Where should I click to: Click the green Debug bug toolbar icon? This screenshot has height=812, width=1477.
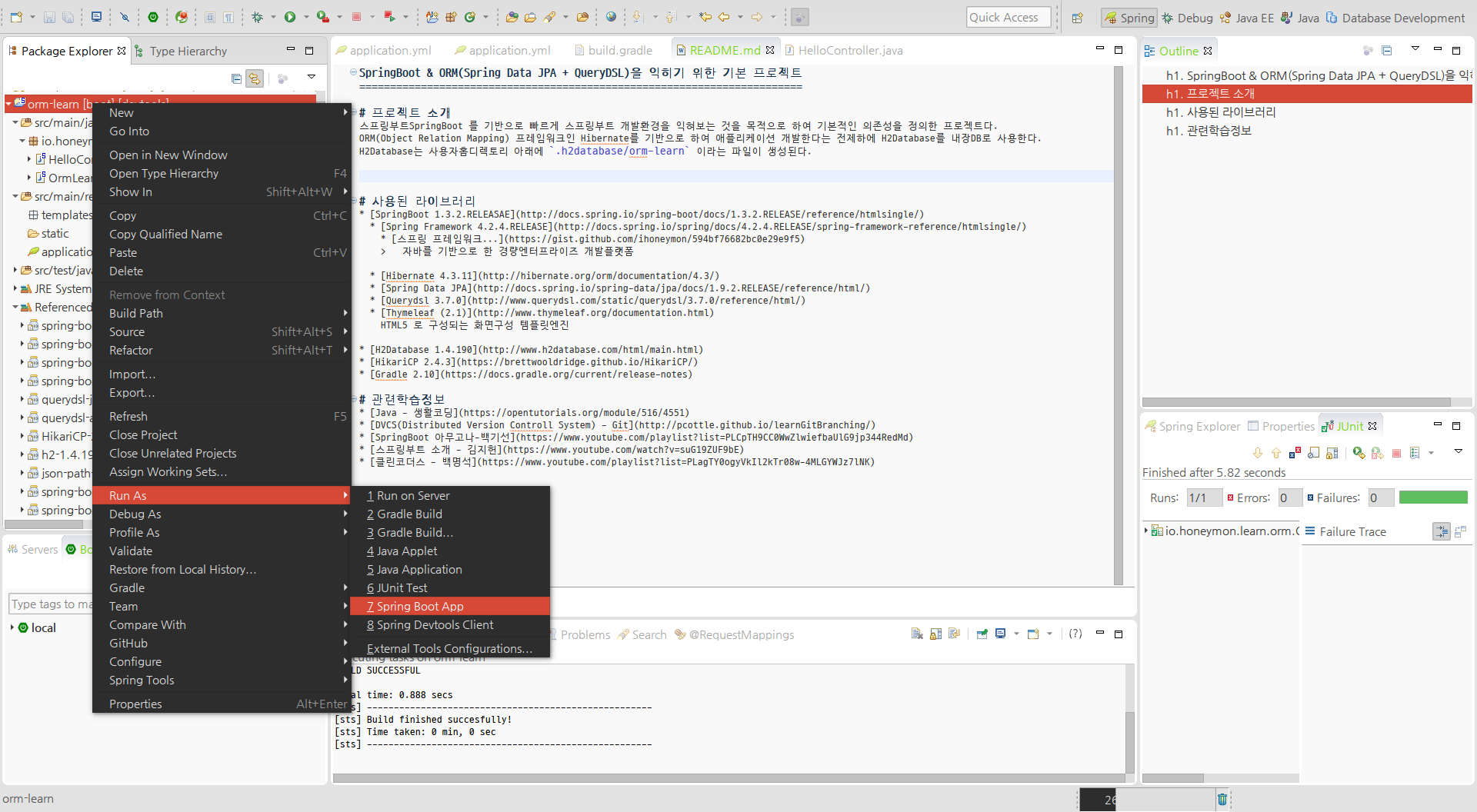point(257,17)
